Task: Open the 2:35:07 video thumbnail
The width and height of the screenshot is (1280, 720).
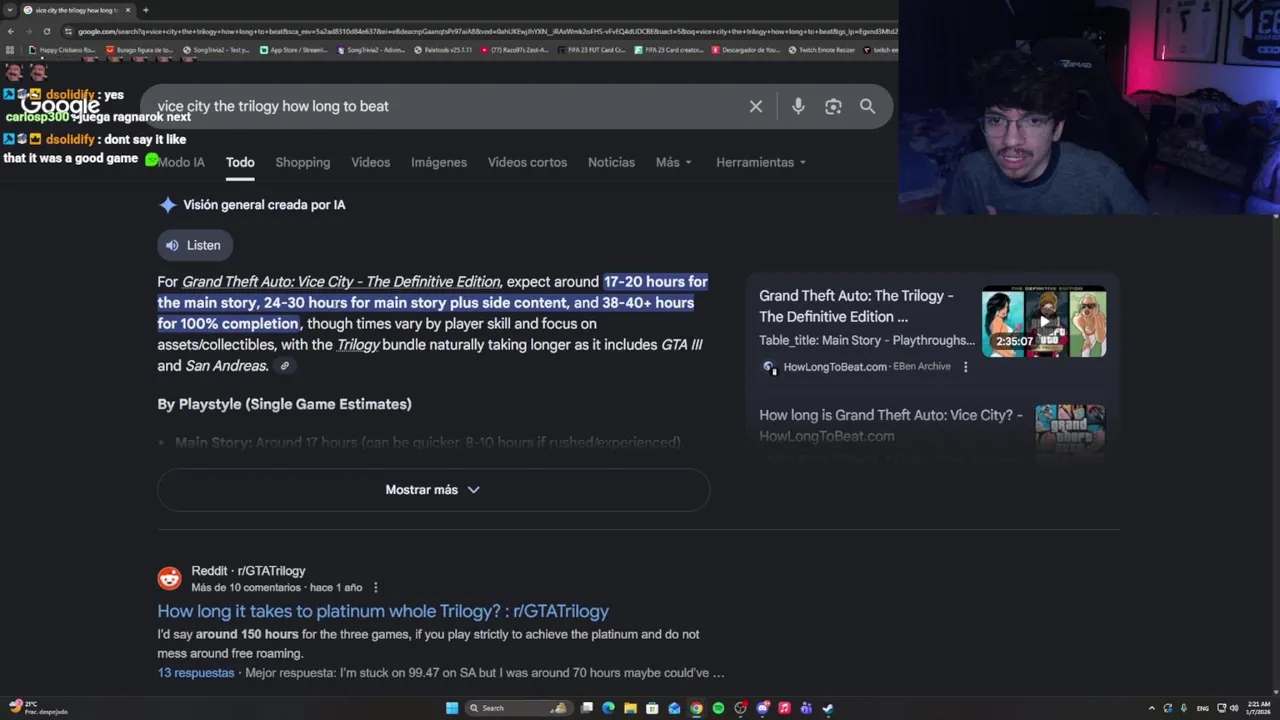Action: click(1044, 321)
